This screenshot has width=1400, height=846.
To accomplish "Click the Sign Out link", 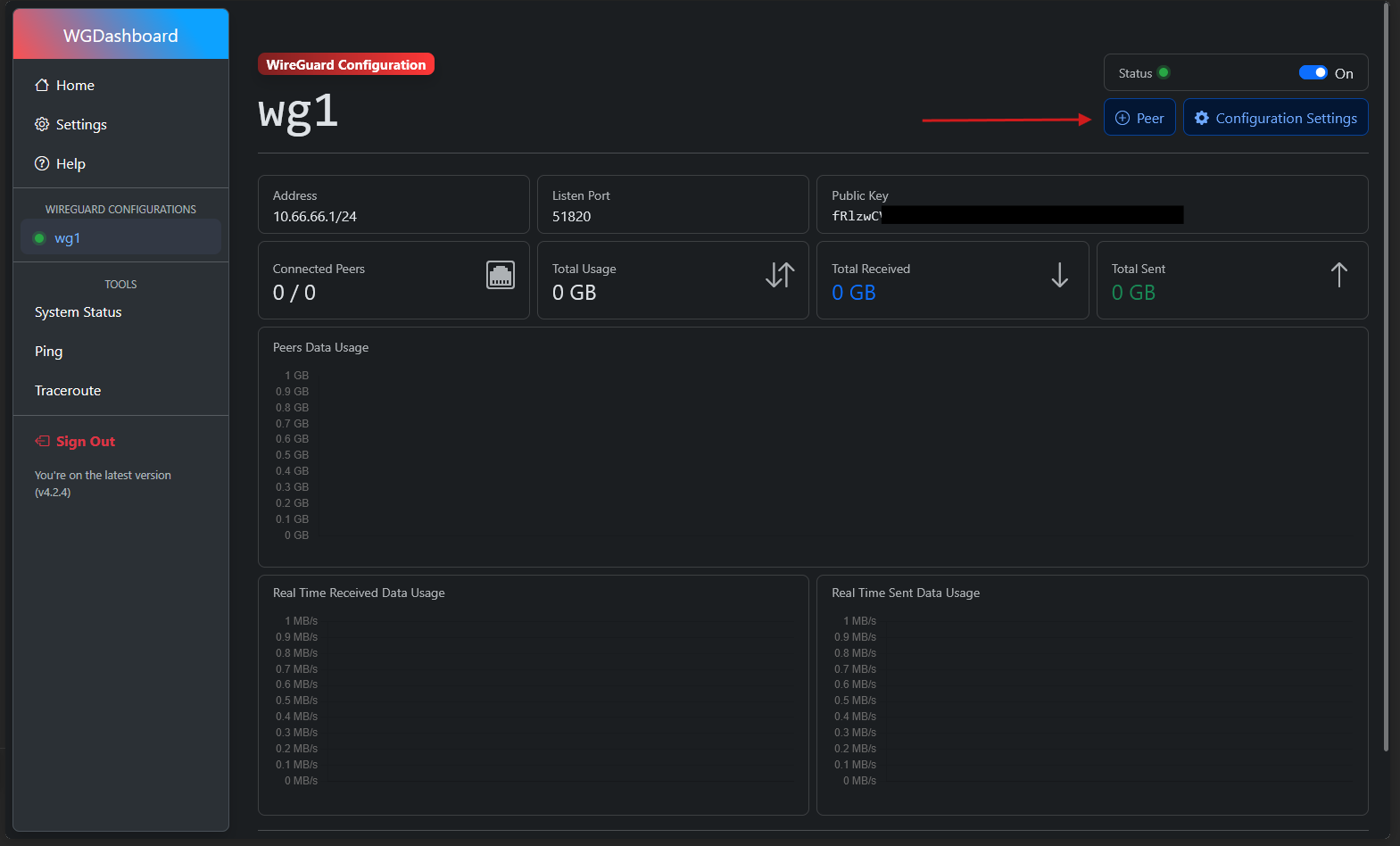I will tap(86, 441).
